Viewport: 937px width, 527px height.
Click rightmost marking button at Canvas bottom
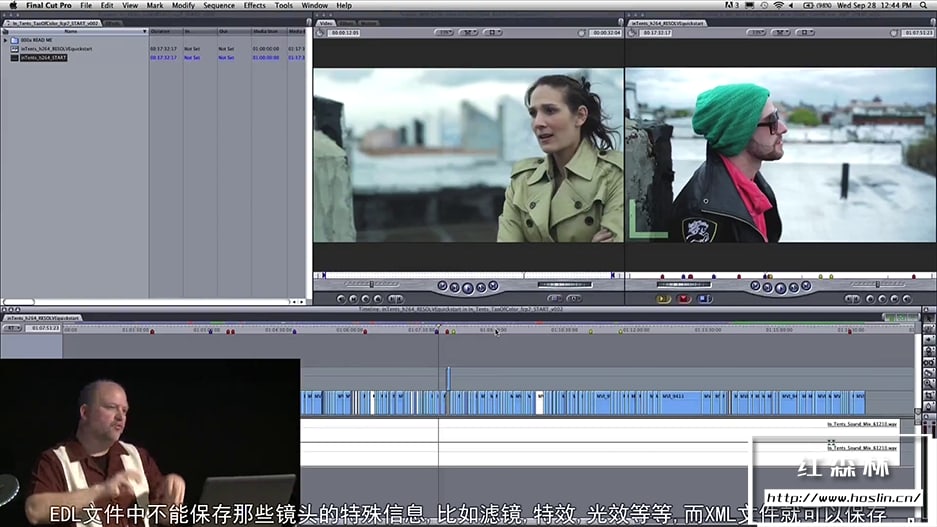tap(907, 299)
